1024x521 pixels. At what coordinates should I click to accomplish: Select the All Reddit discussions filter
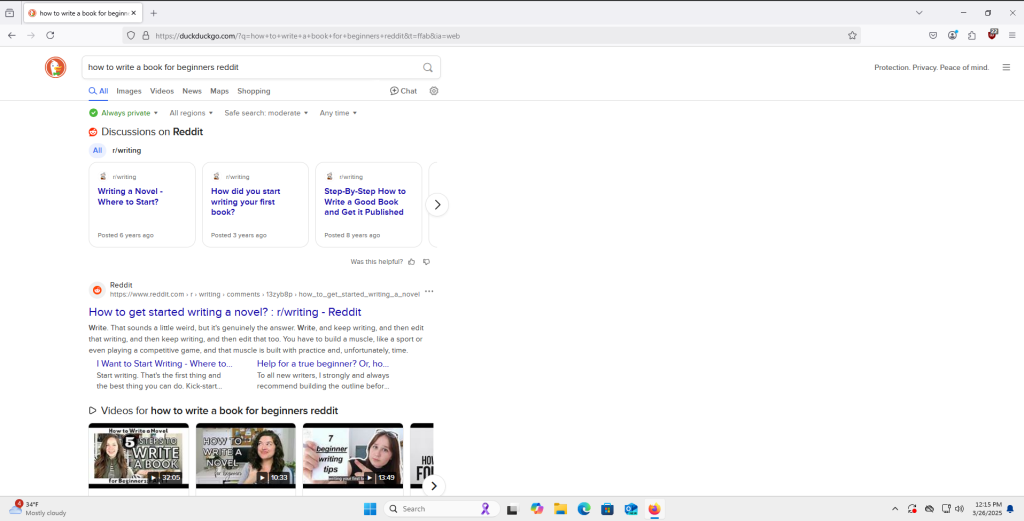click(x=97, y=150)
